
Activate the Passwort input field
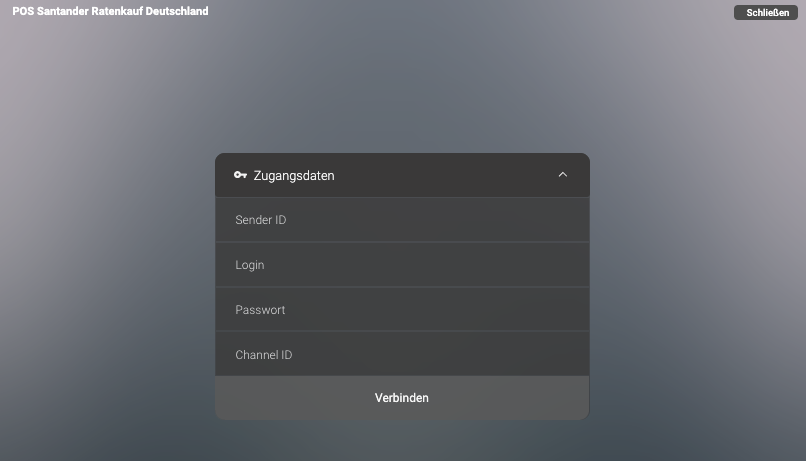[x=402, y=309]
